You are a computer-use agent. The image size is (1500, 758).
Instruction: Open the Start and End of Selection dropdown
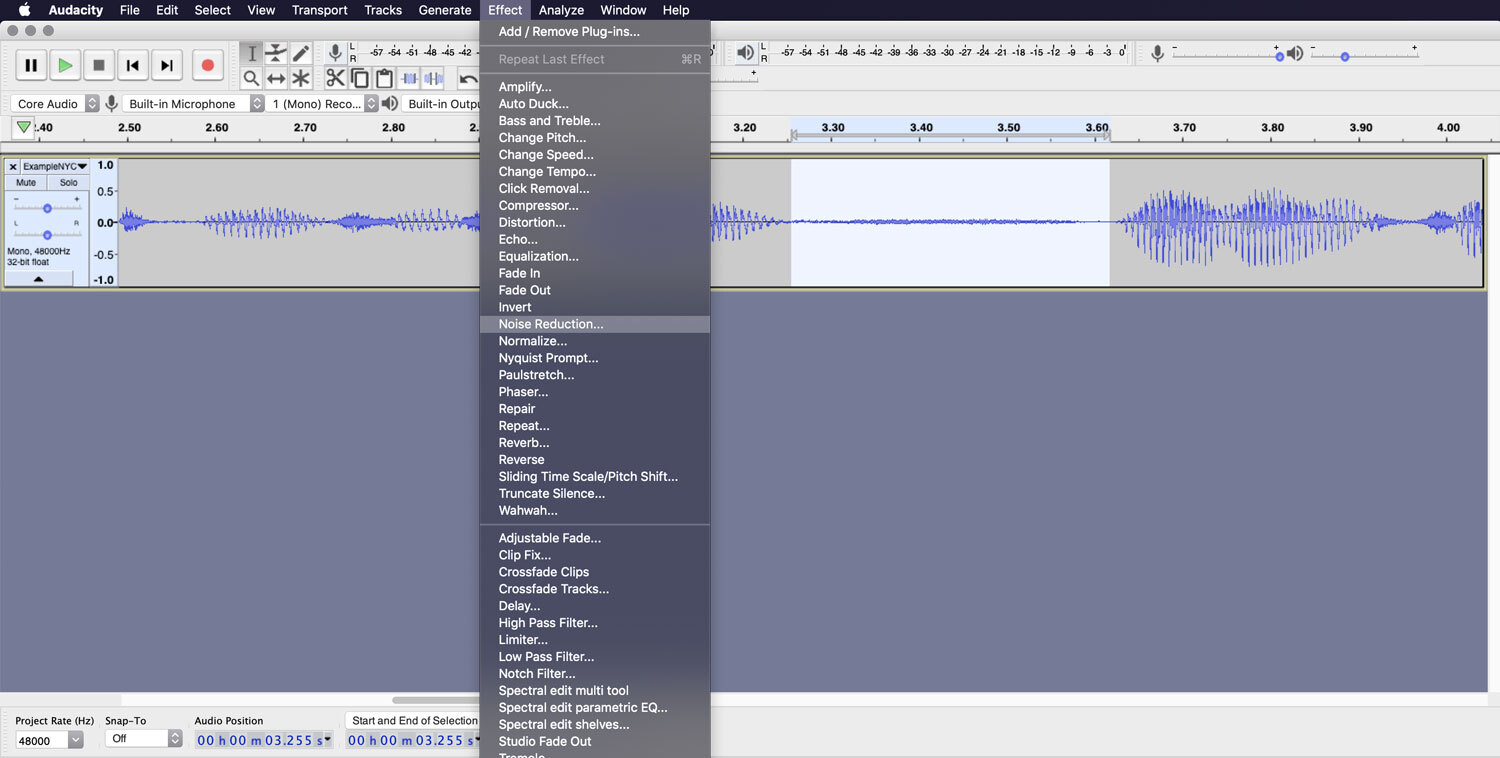click(x=413, y=720)
